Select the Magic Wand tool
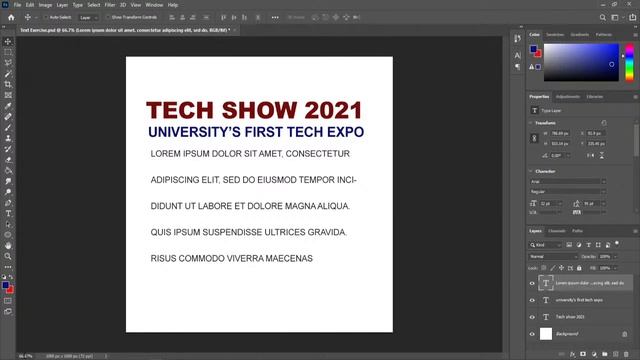 (8, 73)
